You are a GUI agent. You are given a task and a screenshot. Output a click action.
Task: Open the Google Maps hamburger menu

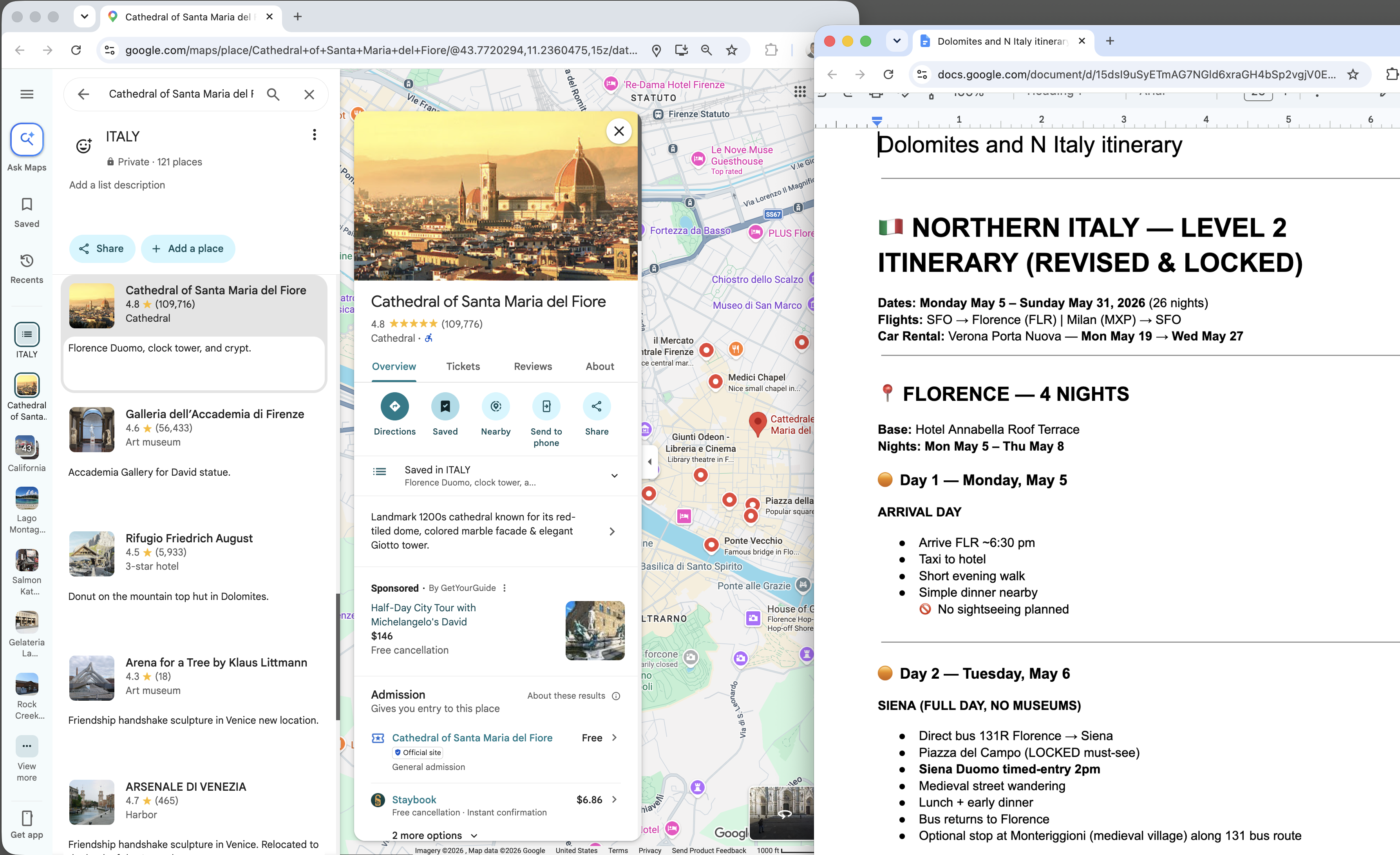pyautogui.click(x=27, y=94)
